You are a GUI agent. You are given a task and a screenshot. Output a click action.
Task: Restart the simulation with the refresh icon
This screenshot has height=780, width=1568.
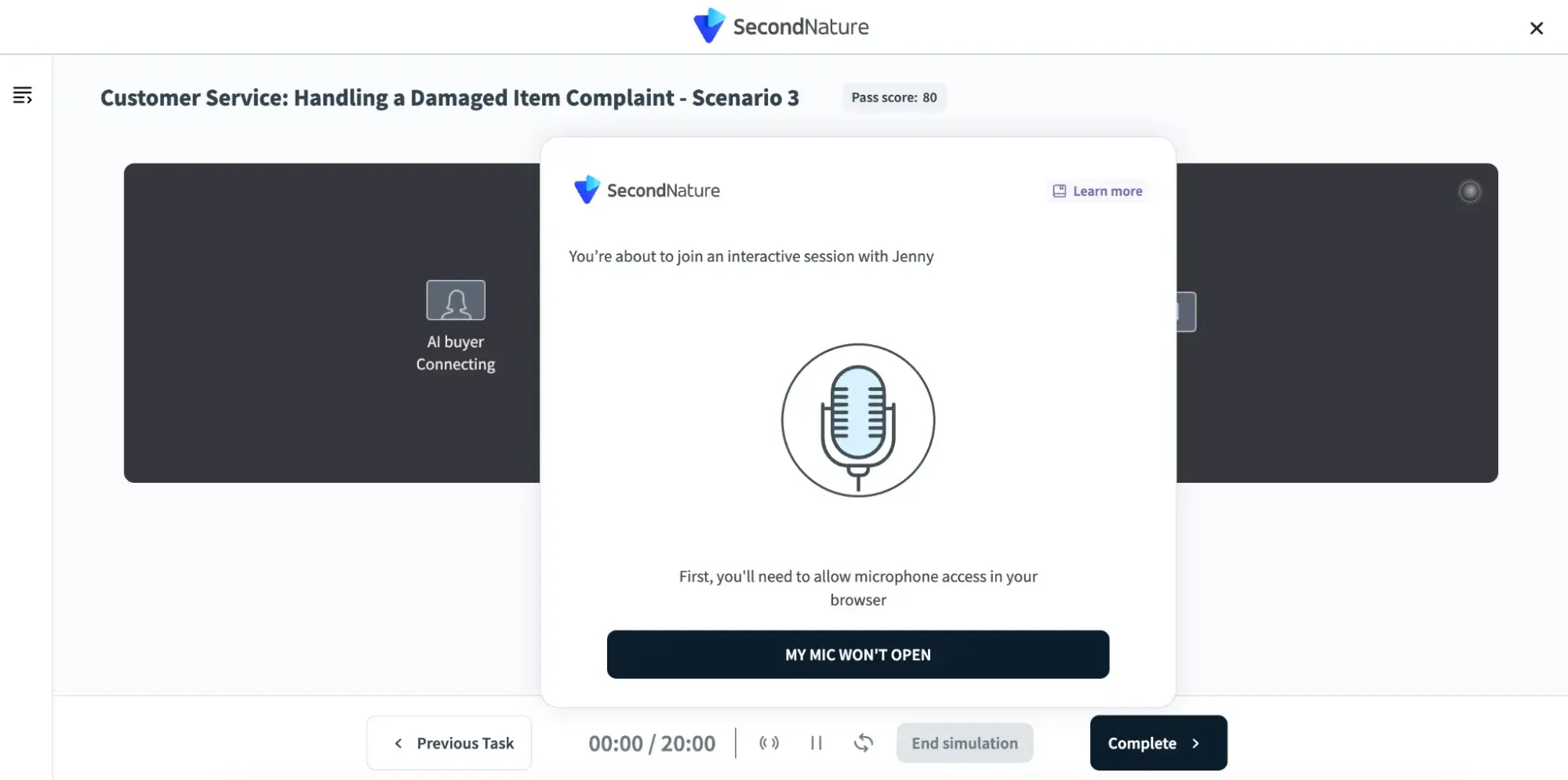tap(863, 743)
